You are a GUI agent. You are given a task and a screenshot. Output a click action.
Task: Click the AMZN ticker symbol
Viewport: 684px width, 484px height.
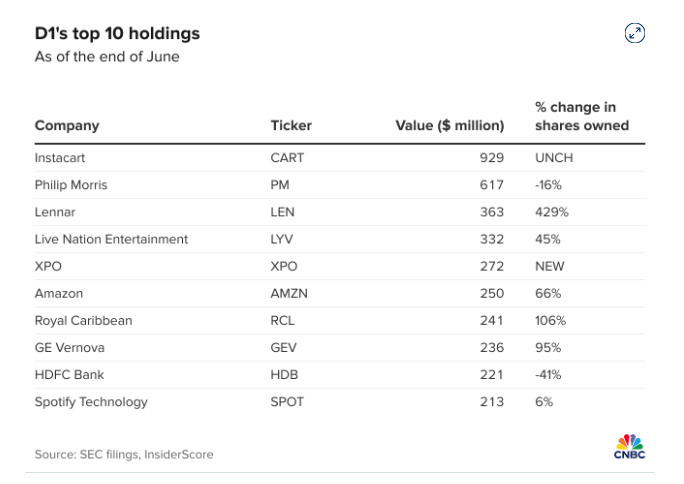(x=288, y=294)
